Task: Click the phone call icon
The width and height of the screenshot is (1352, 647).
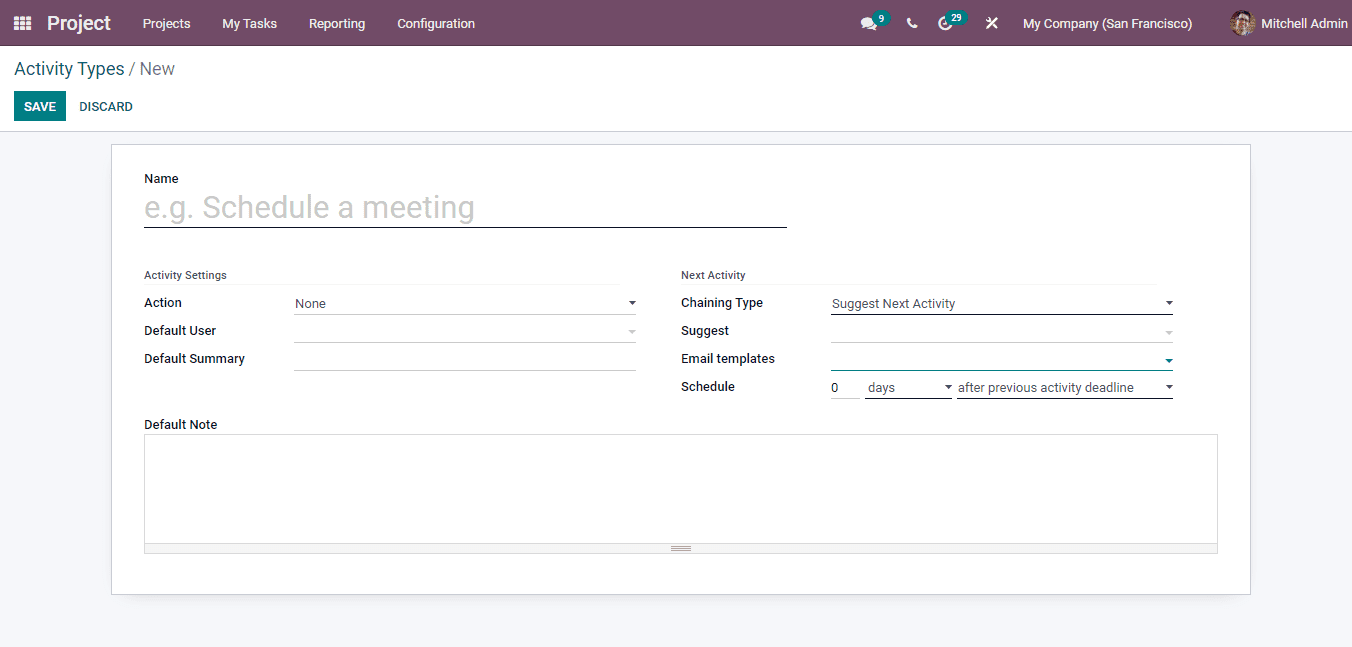Action: (911, 23)
